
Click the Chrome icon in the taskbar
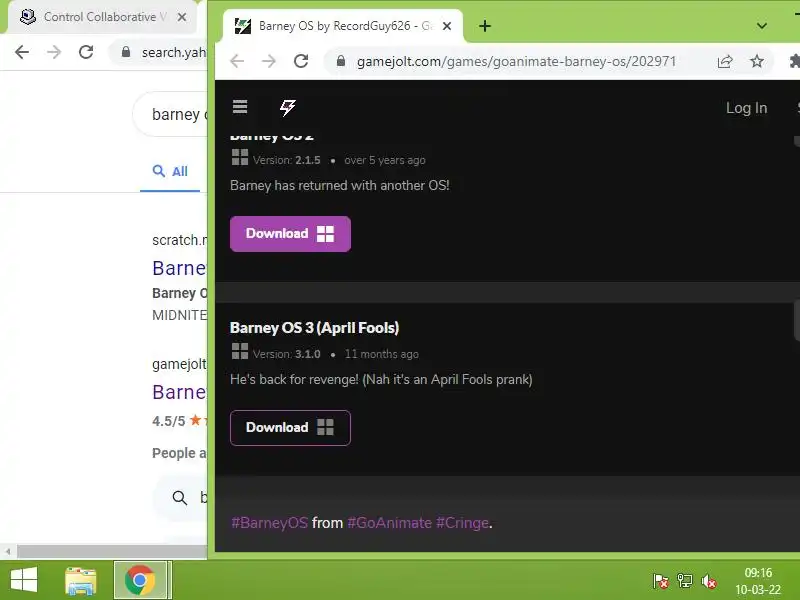point(140,580)
